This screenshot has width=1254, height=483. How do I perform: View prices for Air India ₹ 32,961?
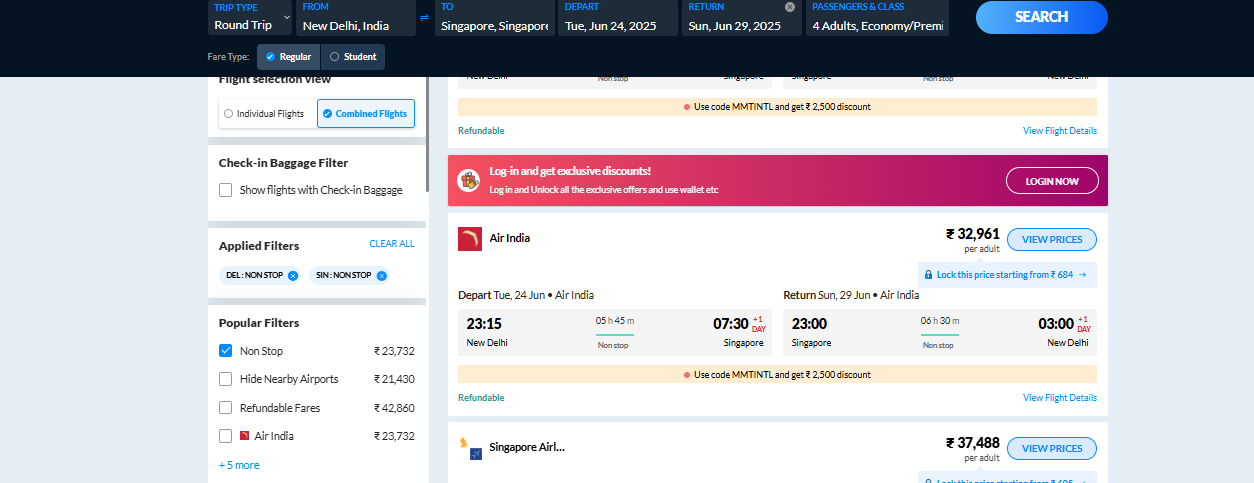pos(1052,239)
